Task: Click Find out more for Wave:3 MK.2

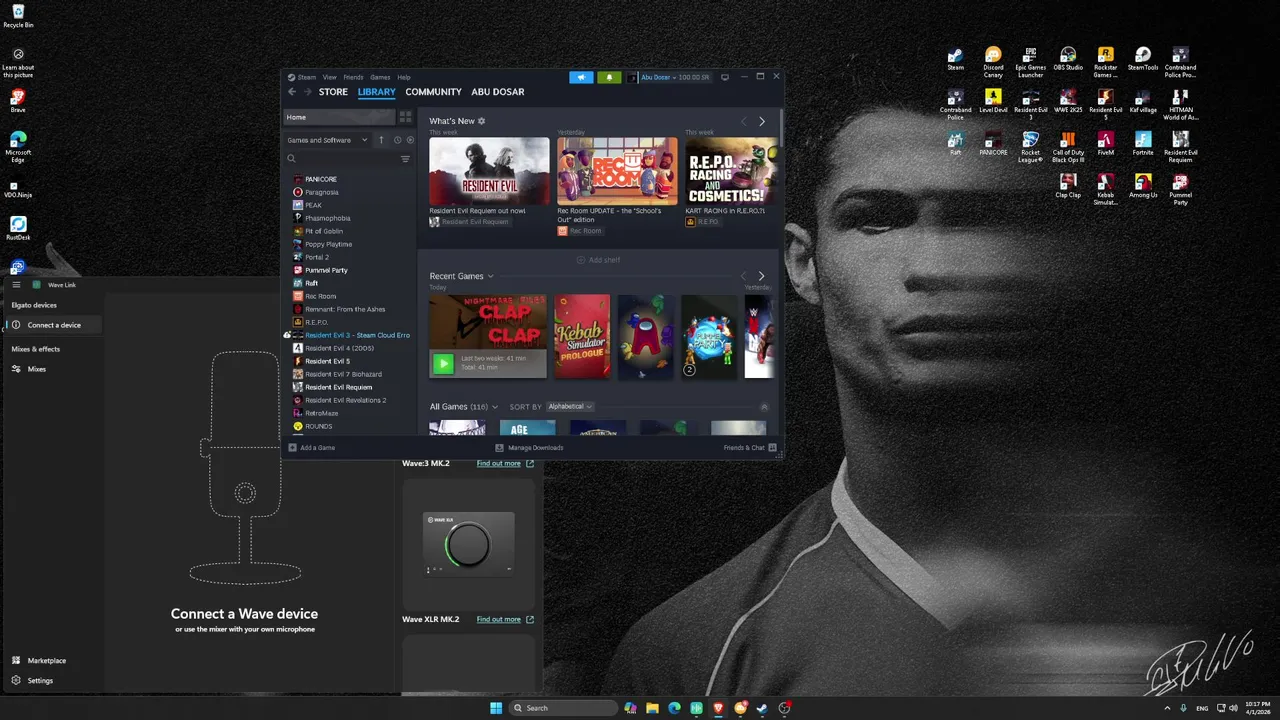Action: click(505, 463)
